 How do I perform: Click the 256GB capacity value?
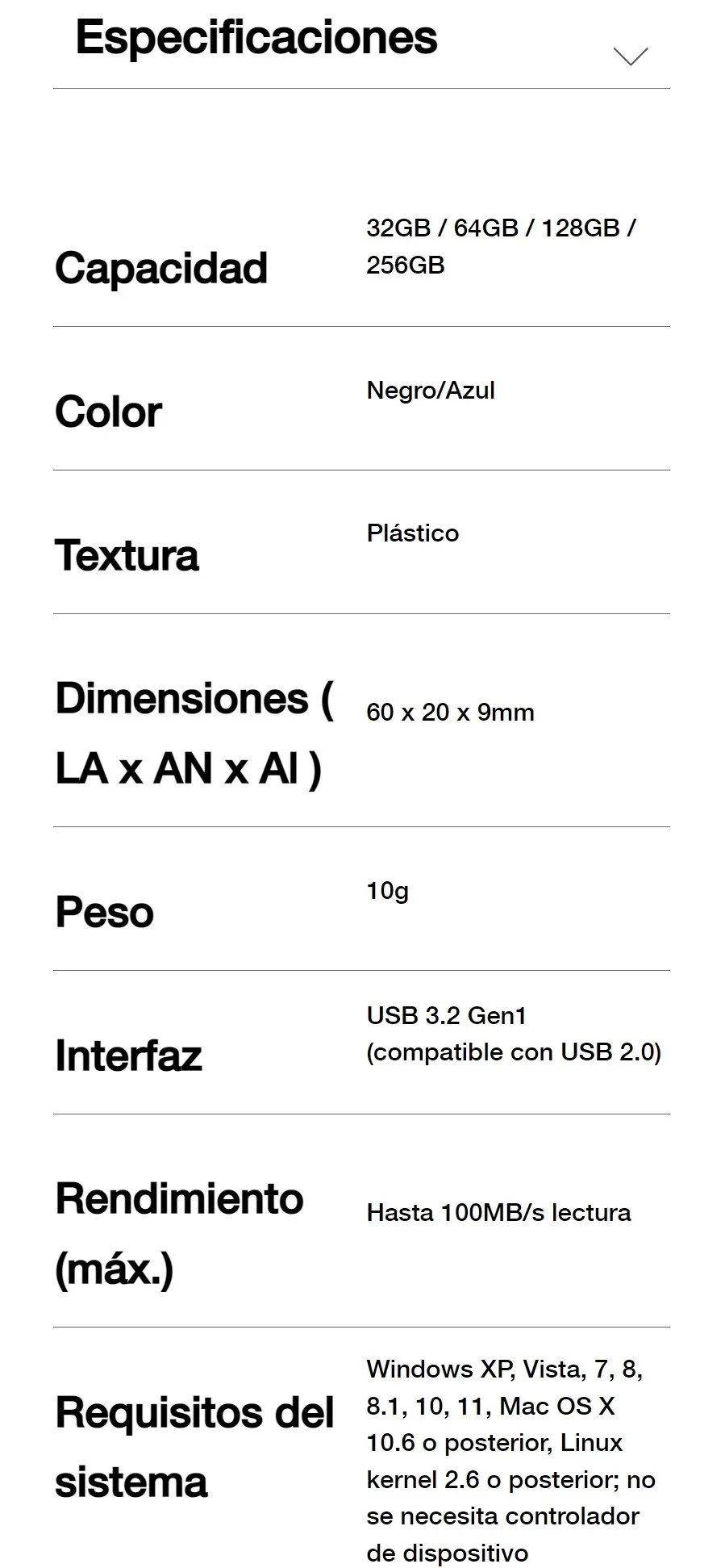pos(406,265)
